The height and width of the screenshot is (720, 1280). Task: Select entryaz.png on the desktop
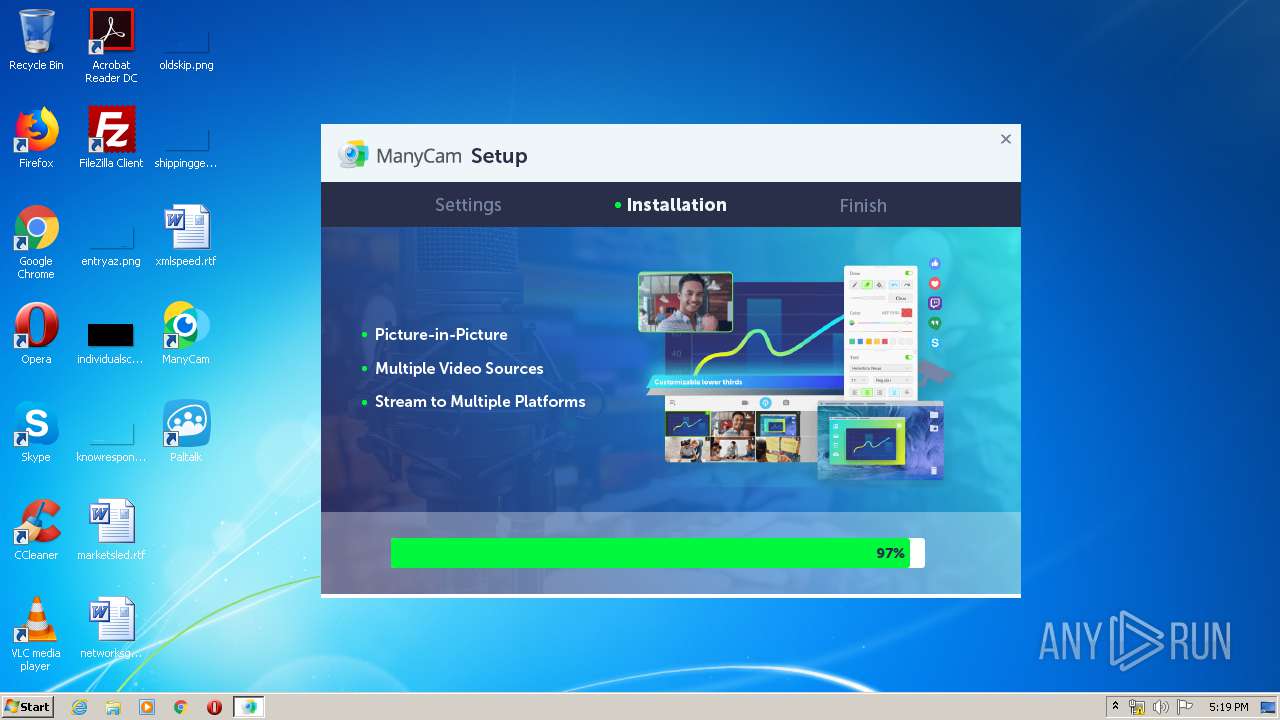111,245
